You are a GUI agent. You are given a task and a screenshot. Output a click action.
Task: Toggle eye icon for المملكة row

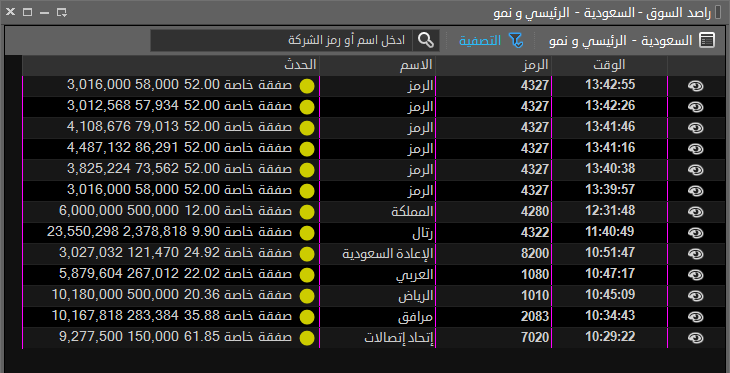tap(696, 212)
